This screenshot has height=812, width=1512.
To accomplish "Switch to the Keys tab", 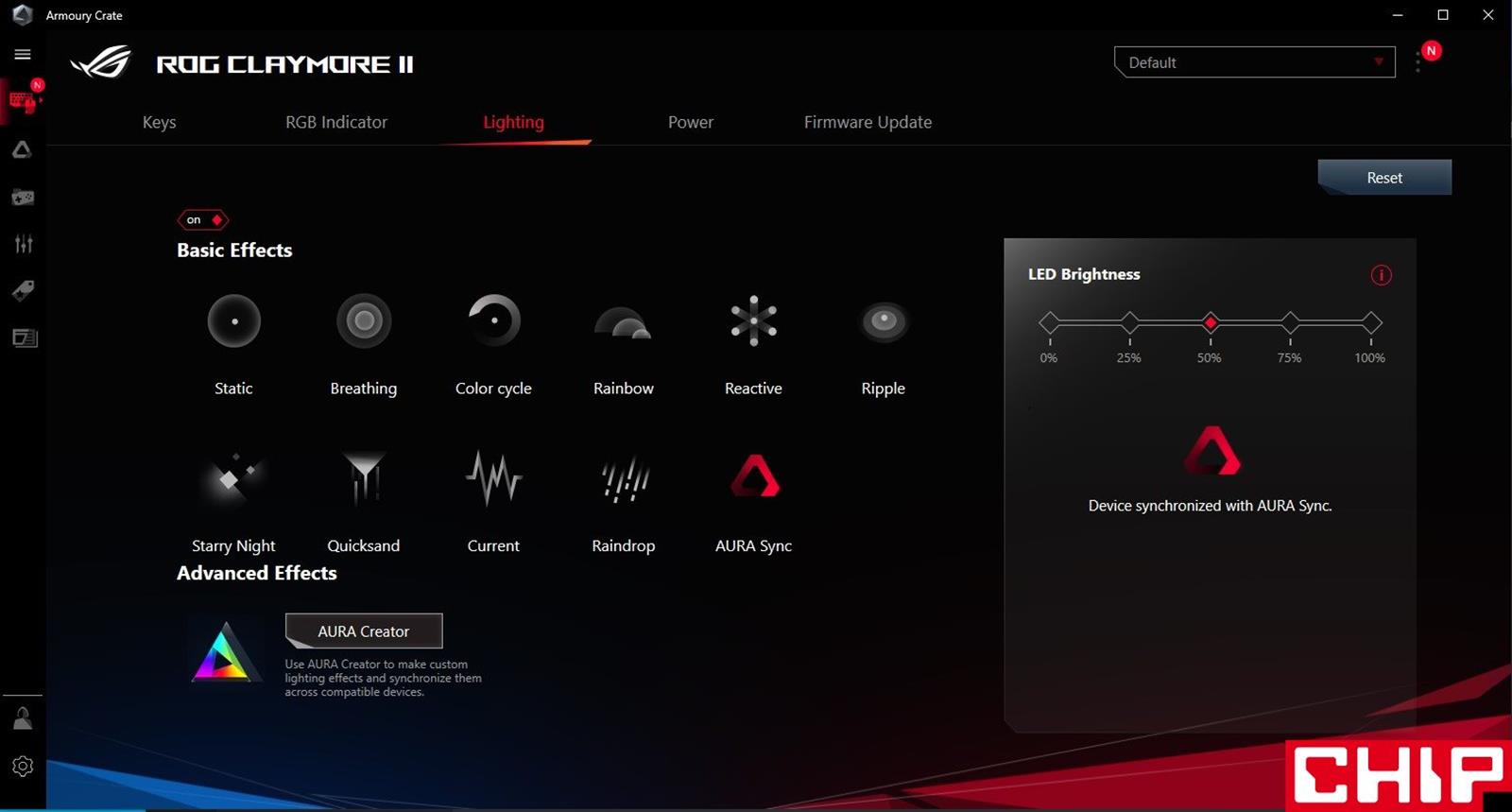I will pos(159,122).
